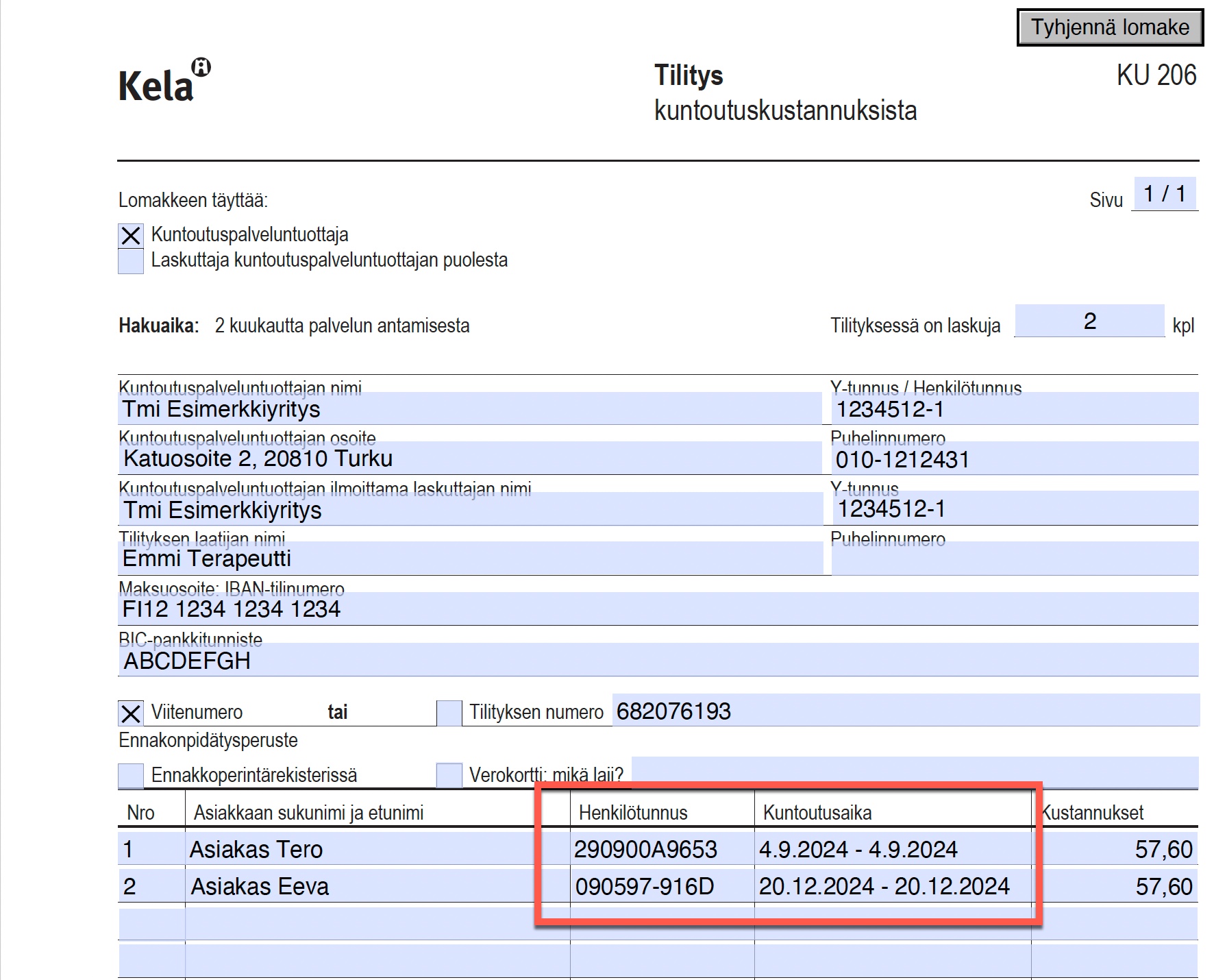Select the Kuntoutuspalveluntuottajan nimi field
The height and width of the screenshot is (980, 1214).
[x=469, y=410]
